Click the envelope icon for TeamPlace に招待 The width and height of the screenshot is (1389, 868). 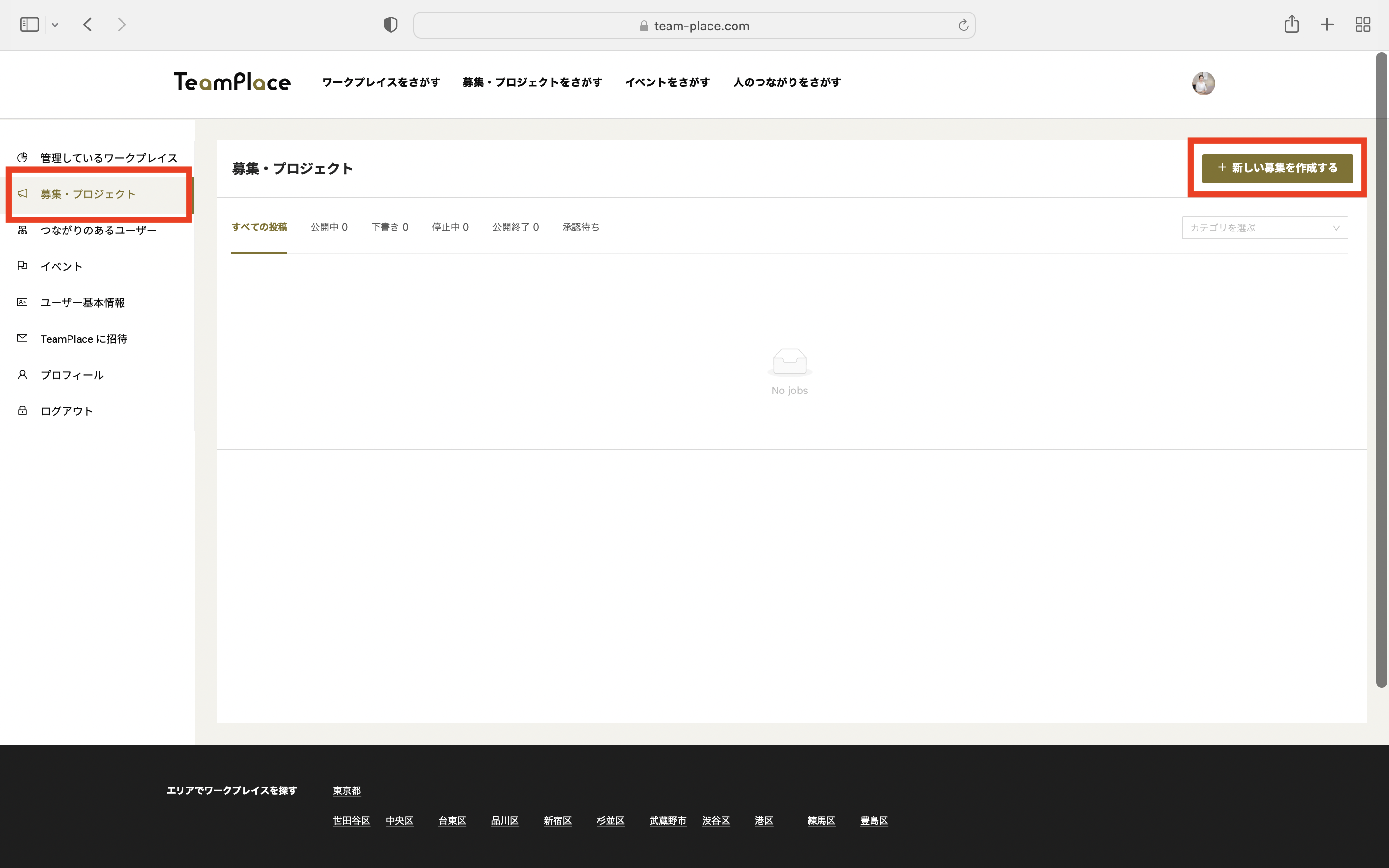[x=22, y=338]
